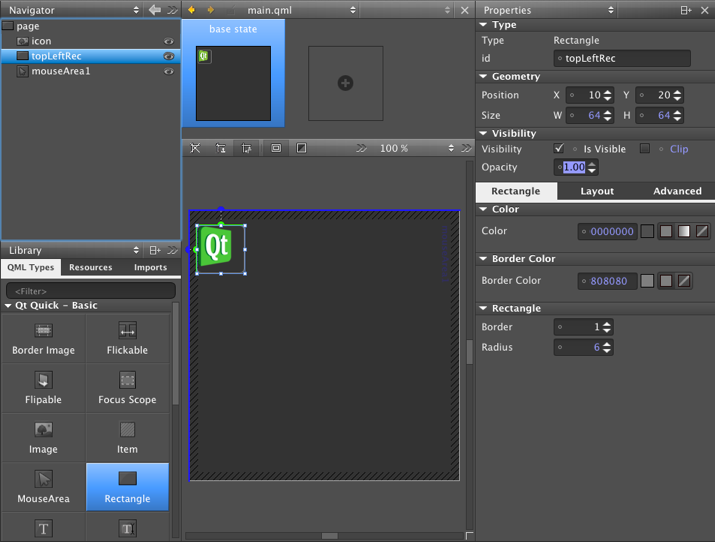The width and height of the screenshot is (715, 542).
Task: Open the Resources tab in Library
Action: 90,267
